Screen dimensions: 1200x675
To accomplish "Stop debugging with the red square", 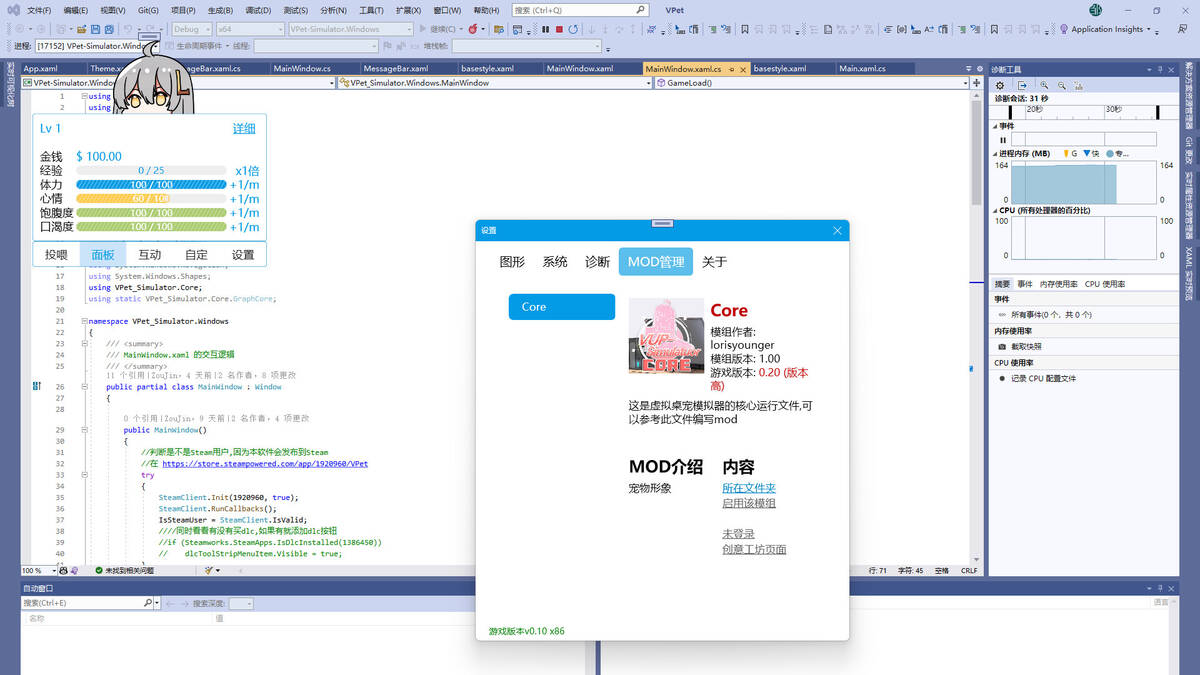I will point(559,29).
